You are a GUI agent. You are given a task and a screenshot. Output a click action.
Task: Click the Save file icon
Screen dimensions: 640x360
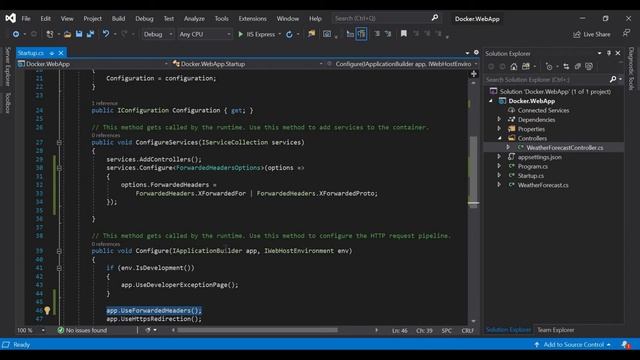79,34
